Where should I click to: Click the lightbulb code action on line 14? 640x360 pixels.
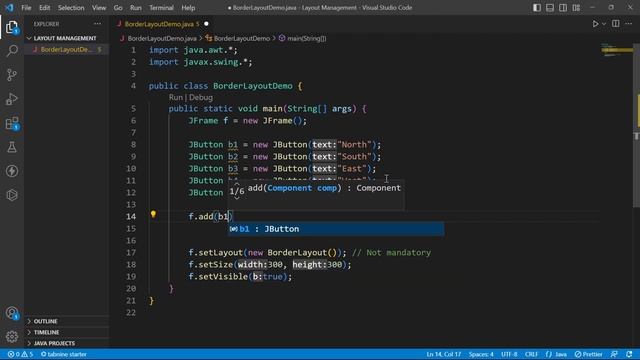[x=153, y=214]
